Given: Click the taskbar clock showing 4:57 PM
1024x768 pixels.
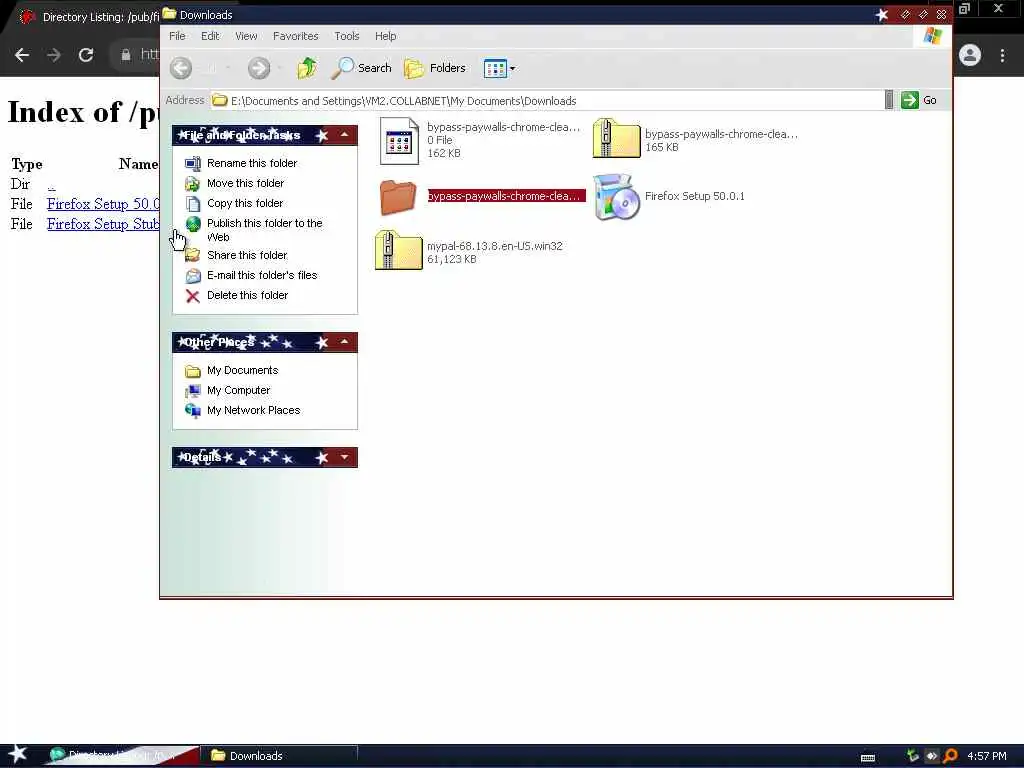Looking at the screenshot, I should pos(987,756).
